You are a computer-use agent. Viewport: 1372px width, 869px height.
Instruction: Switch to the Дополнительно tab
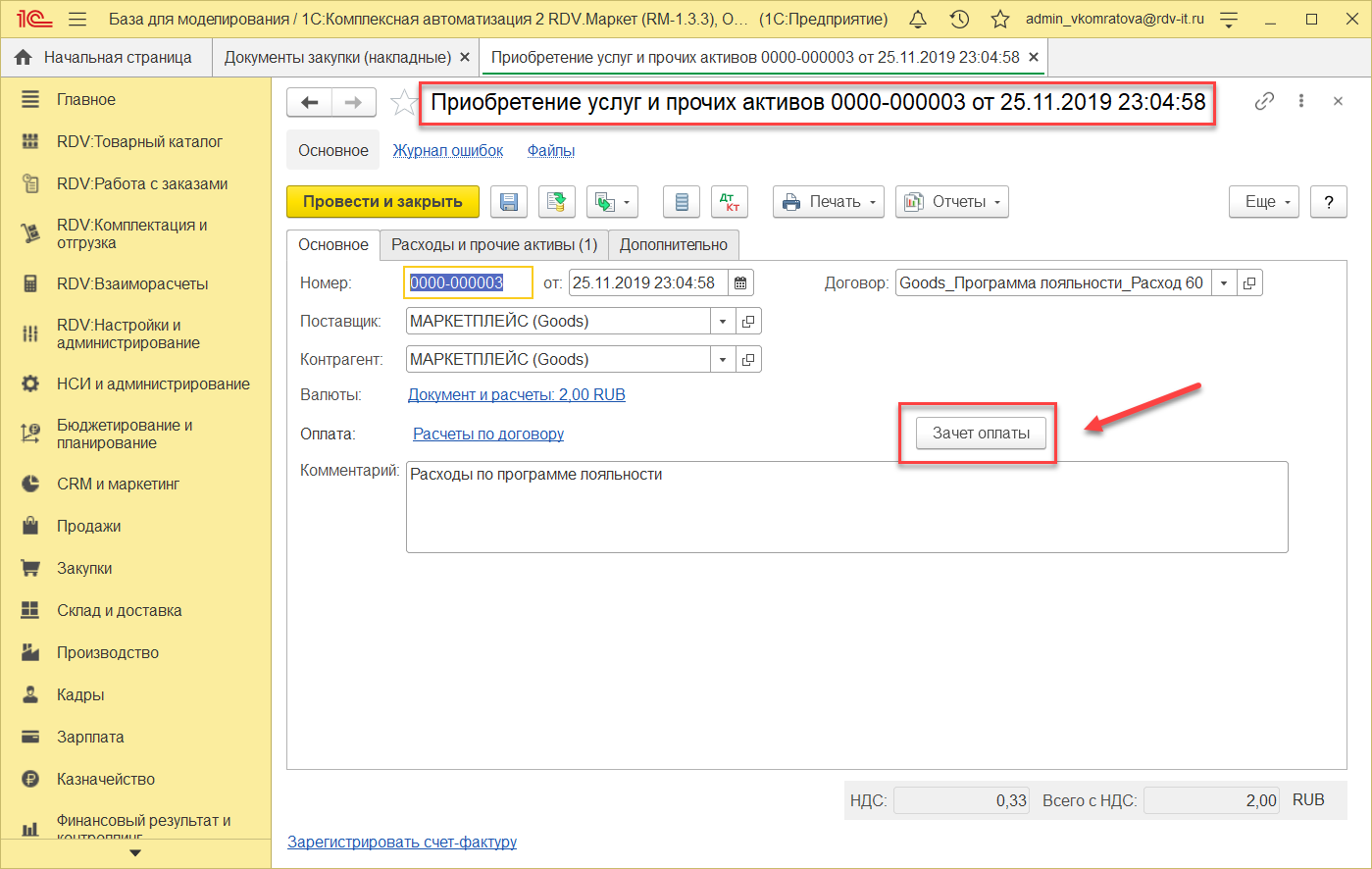(673, 245)
